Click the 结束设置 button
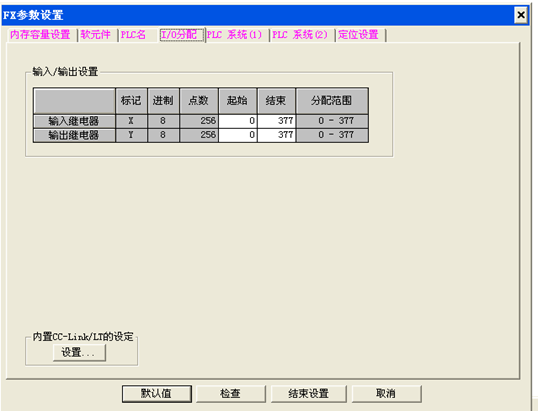Screen dimensions: 538x411 (x=308, y=394)
